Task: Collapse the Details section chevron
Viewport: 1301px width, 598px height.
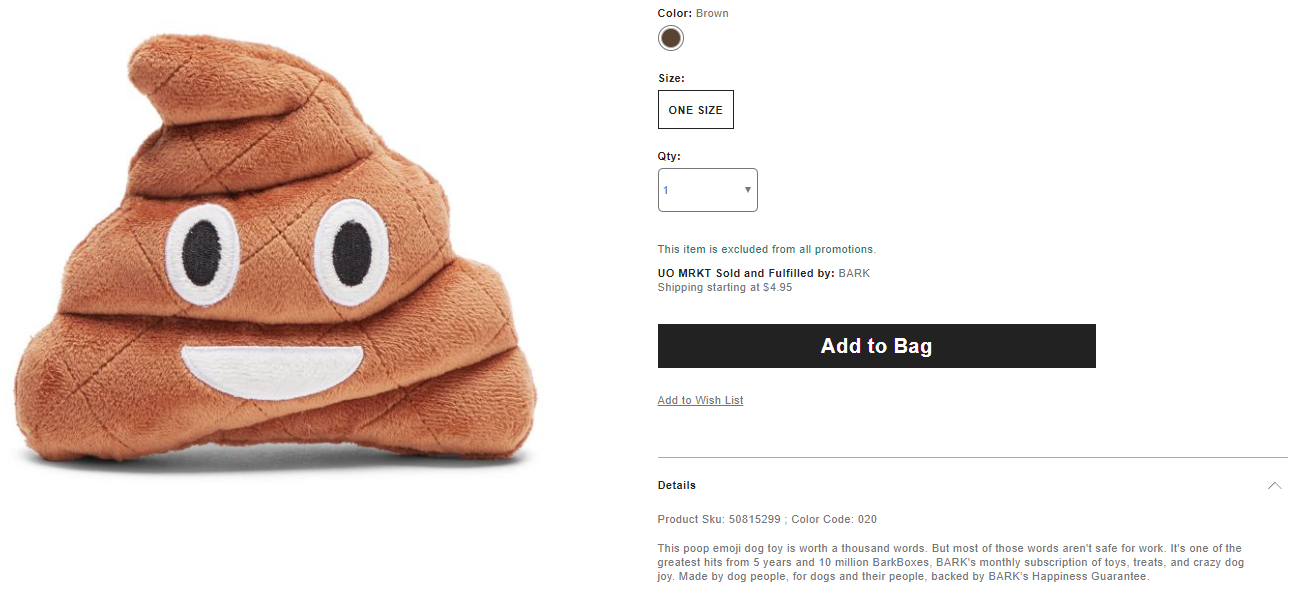Action: [x=1274, y=486]
